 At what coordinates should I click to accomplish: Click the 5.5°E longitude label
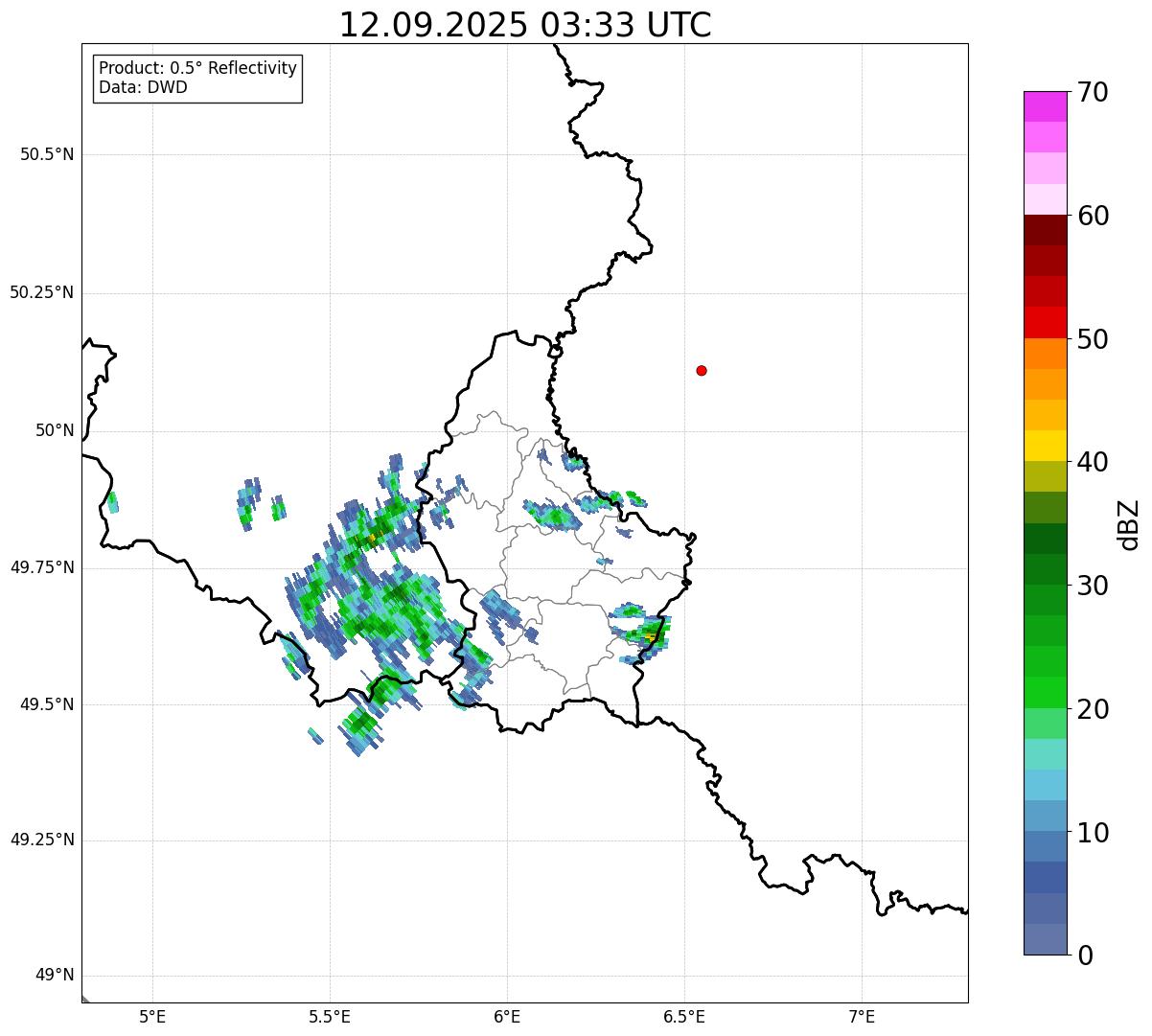click(x=330, y=1017)
